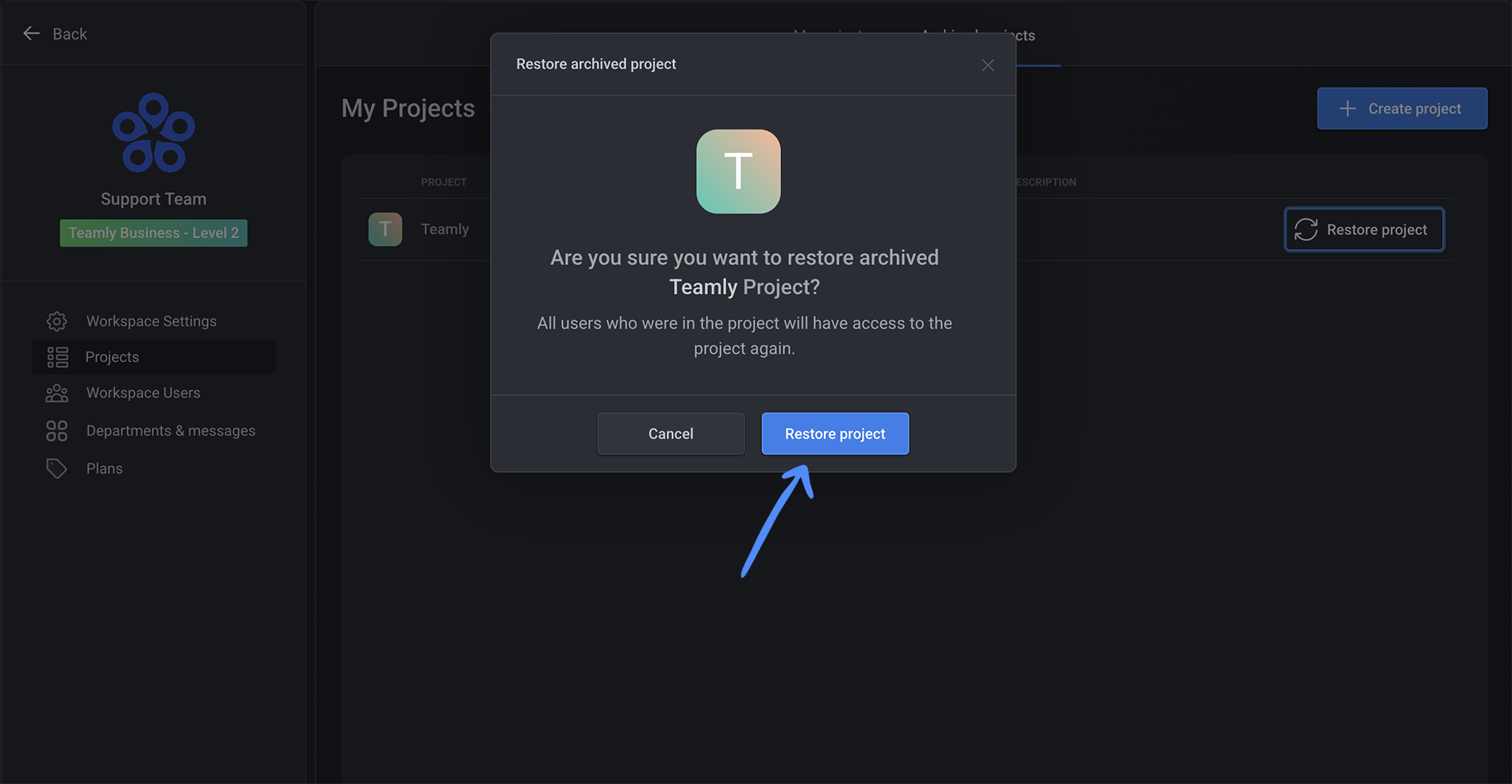Click the Teamly Business - Level 2 badge
This screenshot has height=784, width=1512.
(x=153, y=233)
